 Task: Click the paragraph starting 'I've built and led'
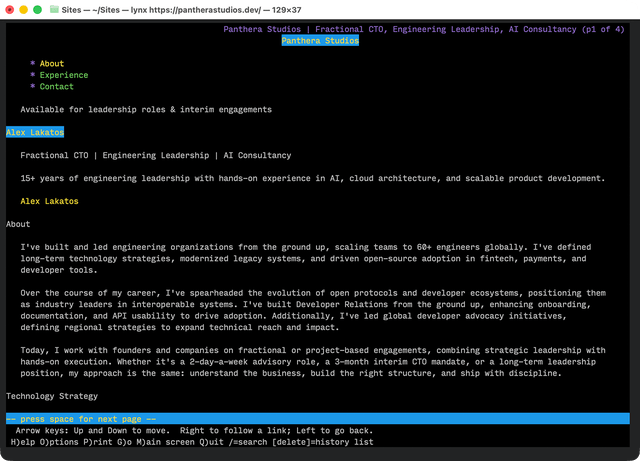[306, 258]
